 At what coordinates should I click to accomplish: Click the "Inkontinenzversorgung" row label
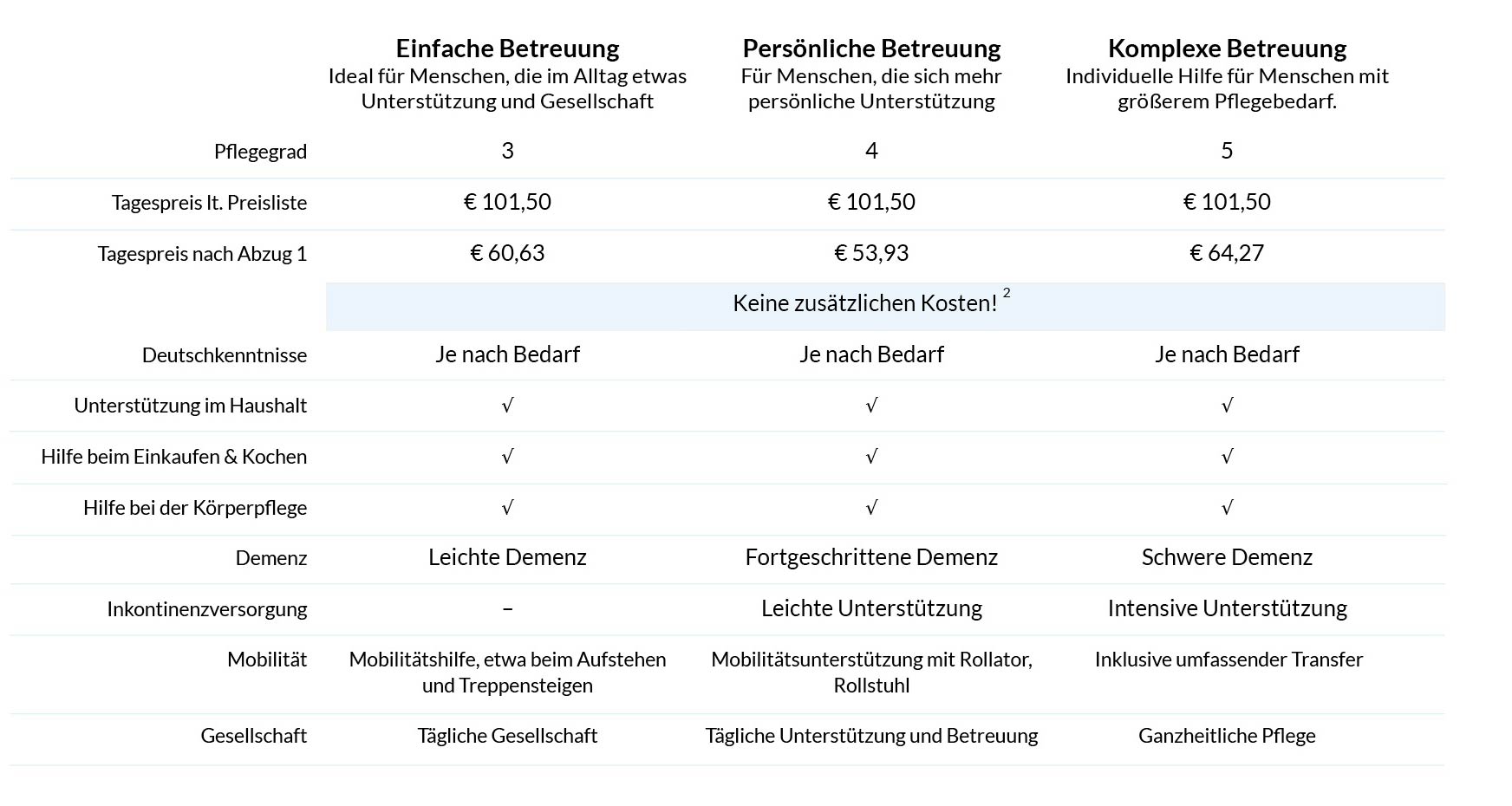coord(206,609)
